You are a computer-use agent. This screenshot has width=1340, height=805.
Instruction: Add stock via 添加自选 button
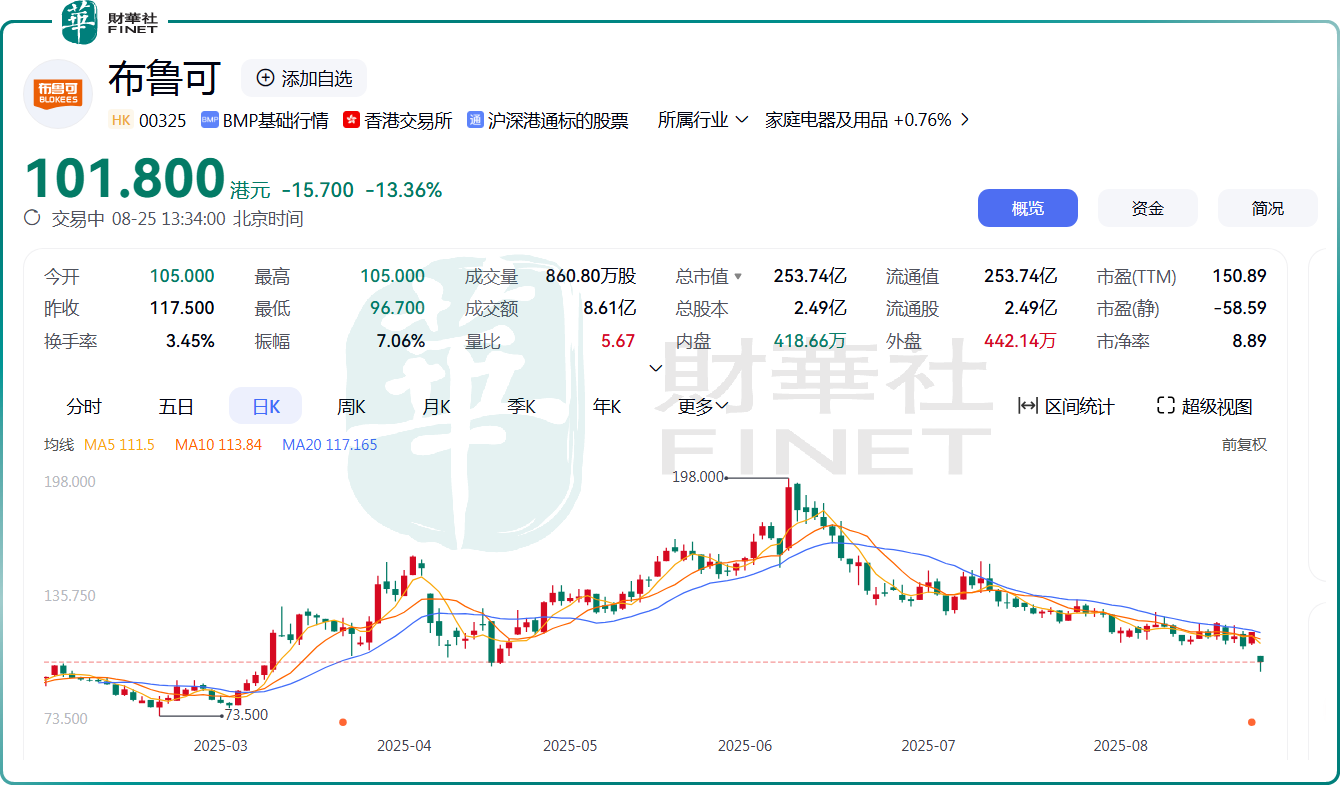pyautogui.click(x=304, y=78)
